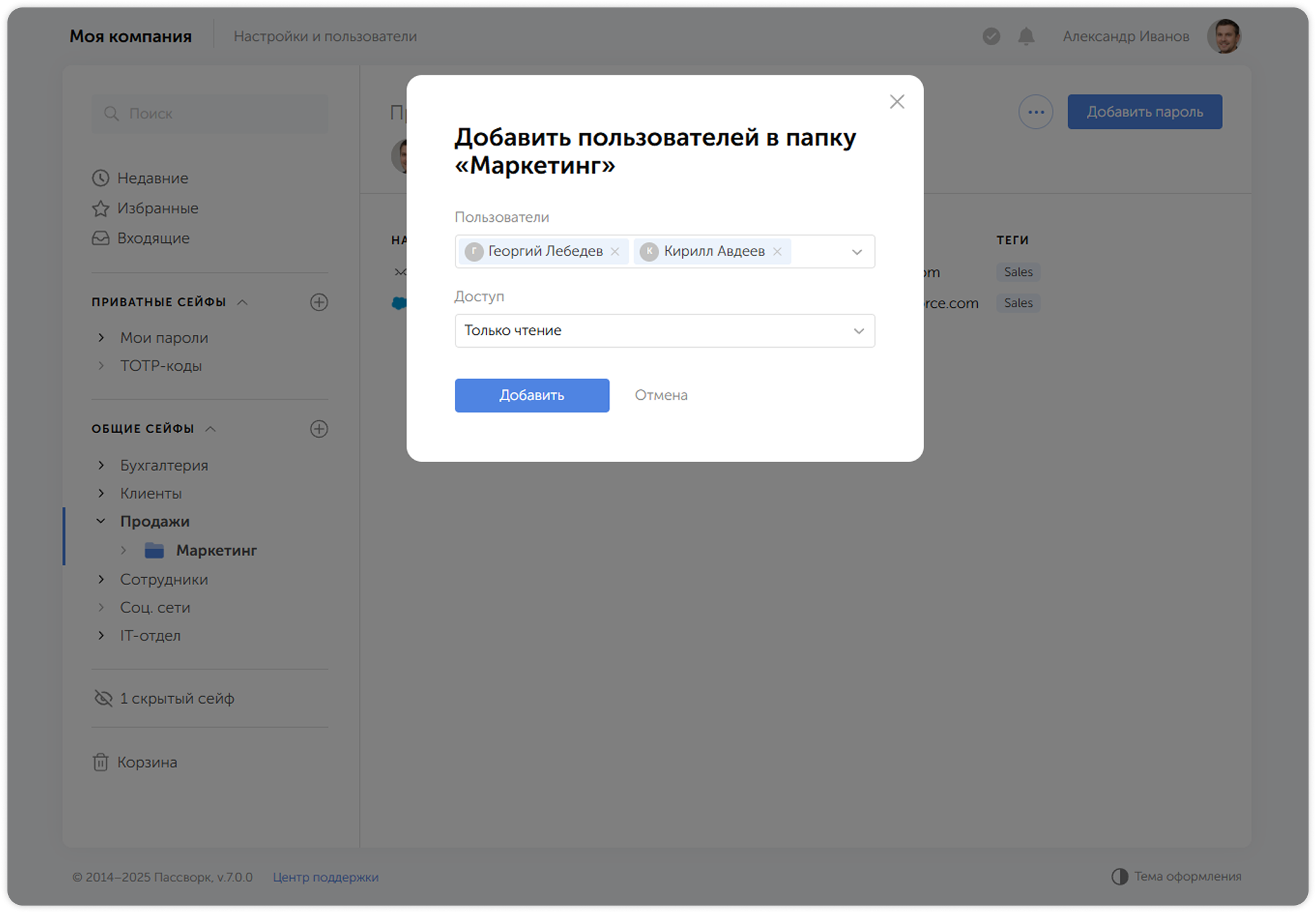1316x913 pixels.
Task: Click the Добавить button in dialog
Action: [x=532, y=395]
